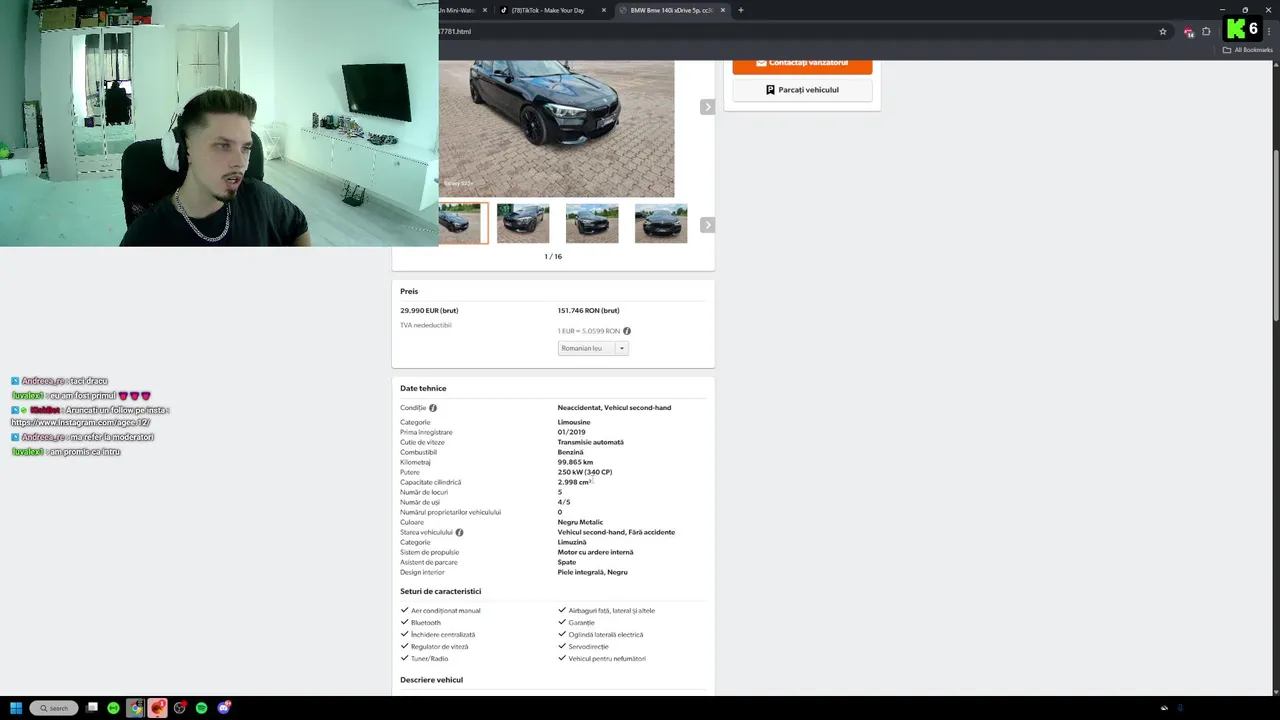The height and width of the screenshot is (720, 1280).
Task: Click the main BMW car photo
Action: point(556,128)
